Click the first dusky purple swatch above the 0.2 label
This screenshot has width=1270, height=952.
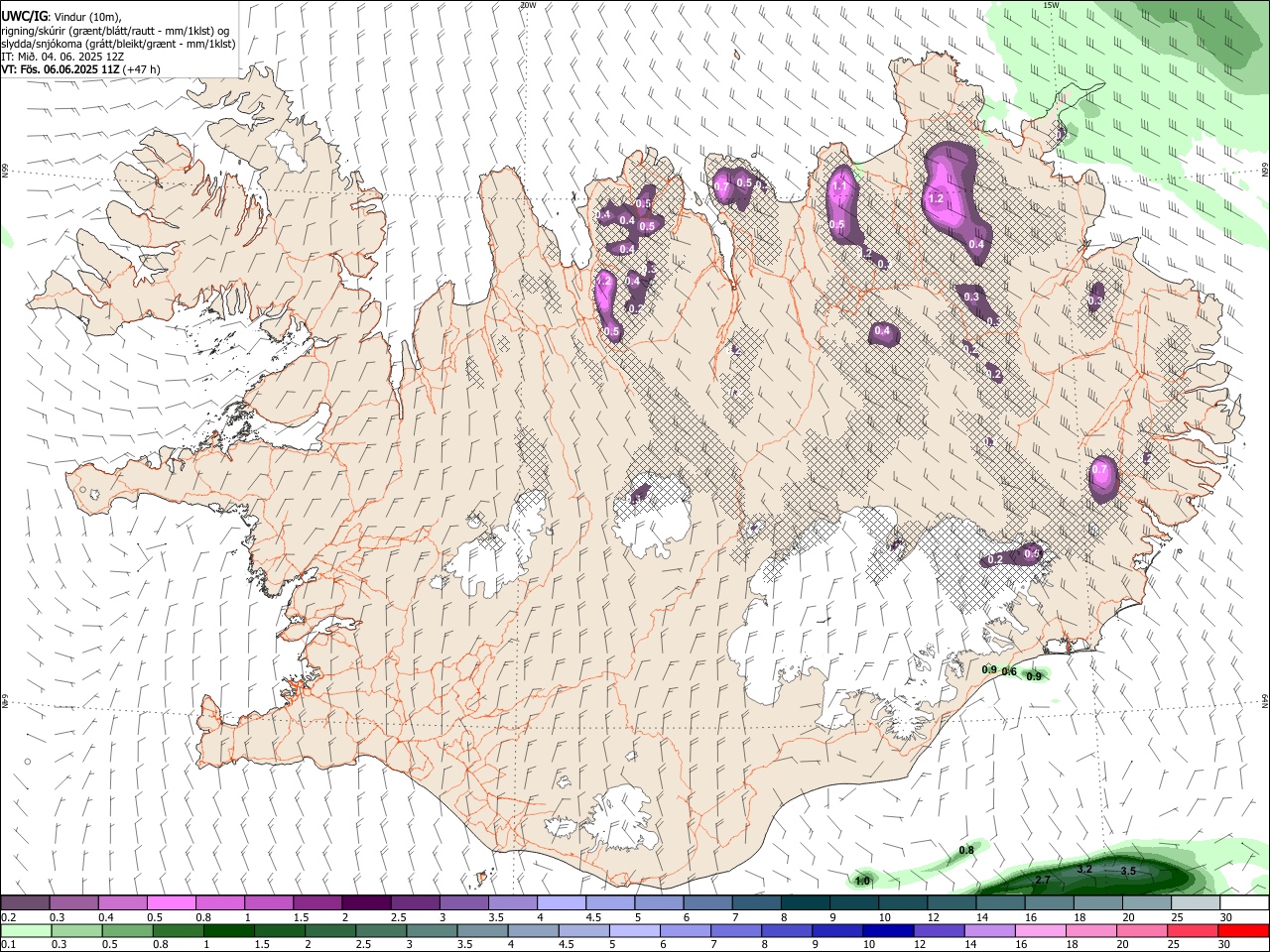(25, 903)
